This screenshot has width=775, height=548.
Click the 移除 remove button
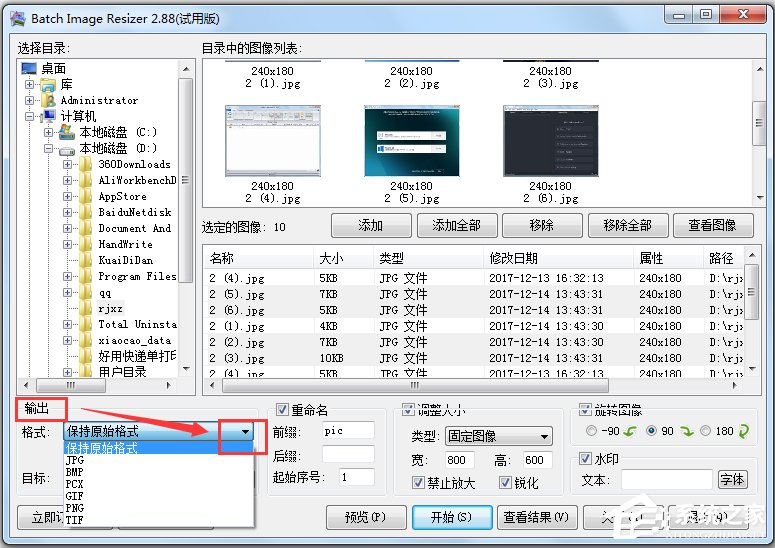coord(542,226)
